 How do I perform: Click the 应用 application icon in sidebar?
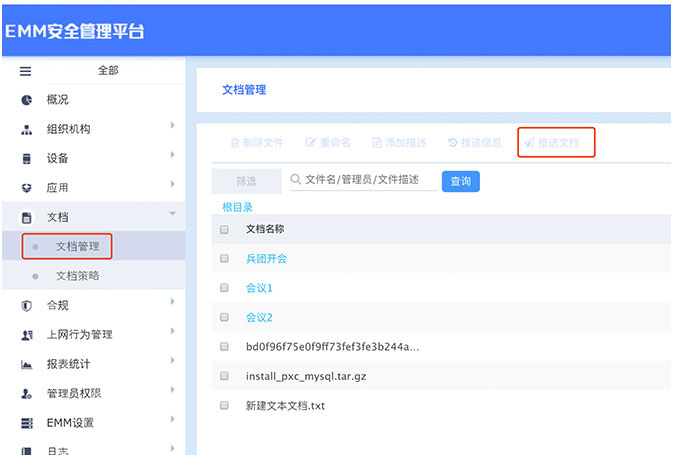point(27,188)
